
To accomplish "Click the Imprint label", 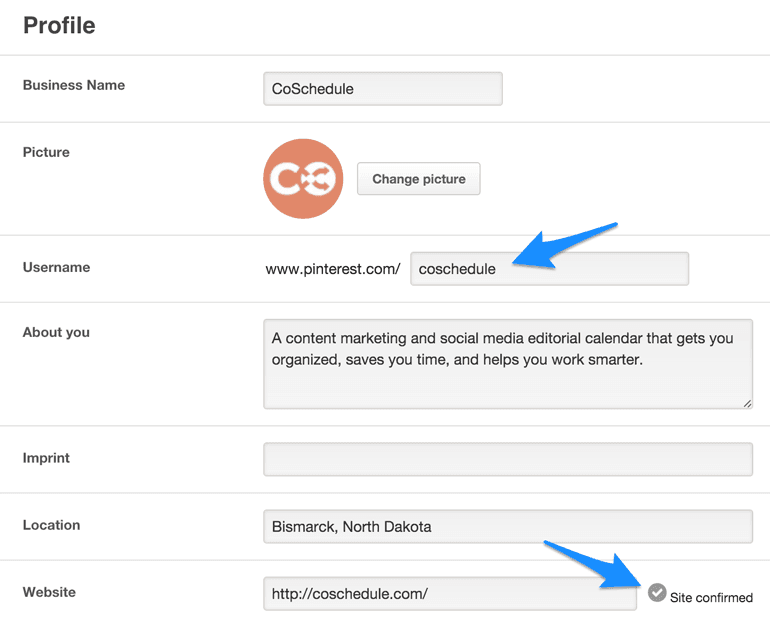I will [46, 458].
